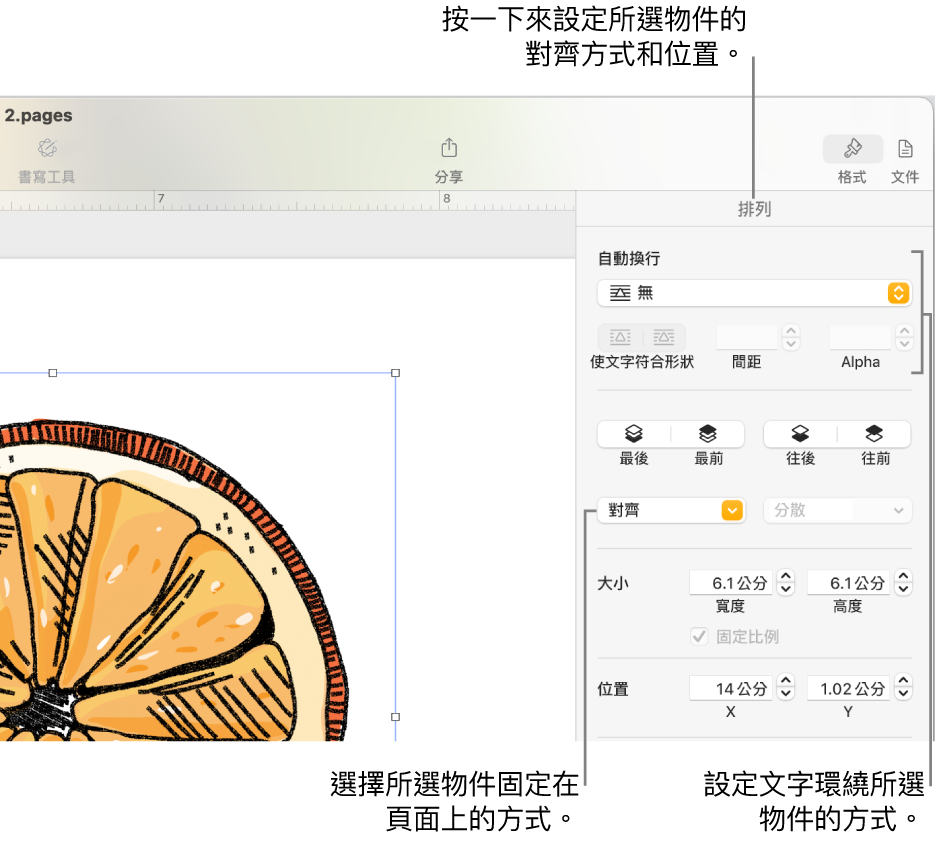This screenshot has width=935, height=846.
Task: Click the Alpha value field
Action: click(x=860, y=337)
